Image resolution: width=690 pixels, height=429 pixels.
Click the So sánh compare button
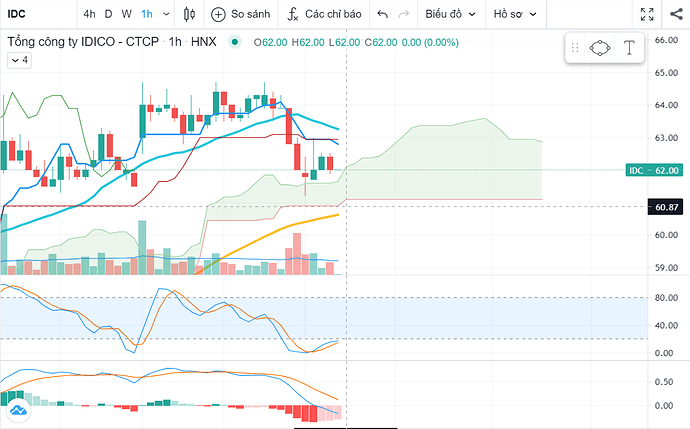point(241,14)
